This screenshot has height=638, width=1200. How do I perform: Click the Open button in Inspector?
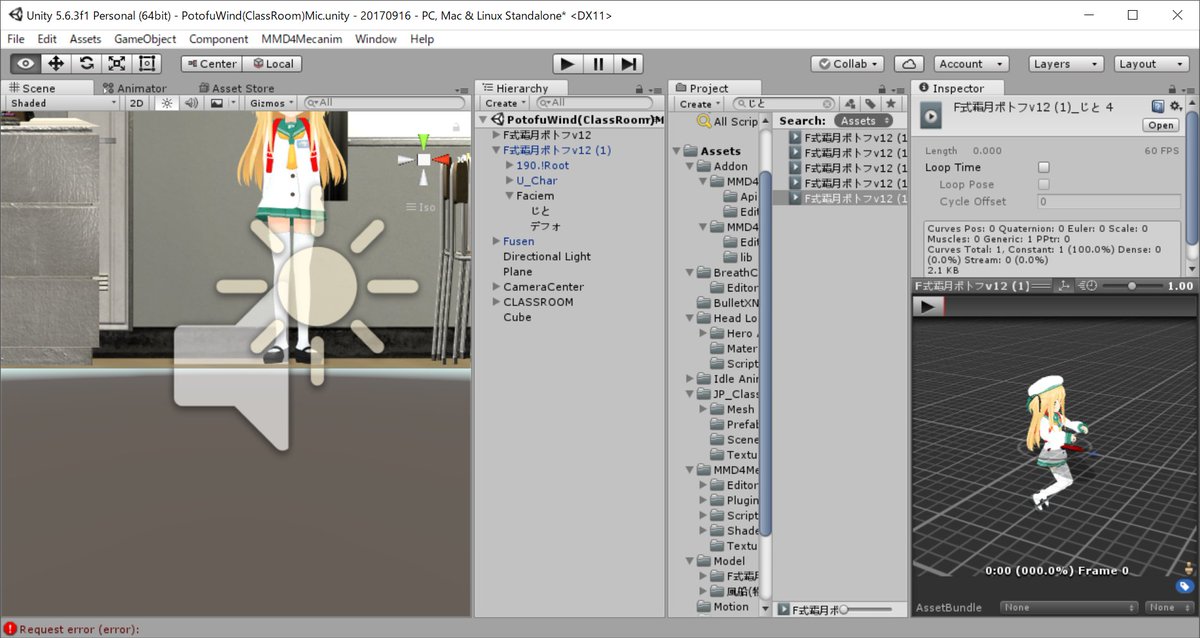click(1161, 125)
